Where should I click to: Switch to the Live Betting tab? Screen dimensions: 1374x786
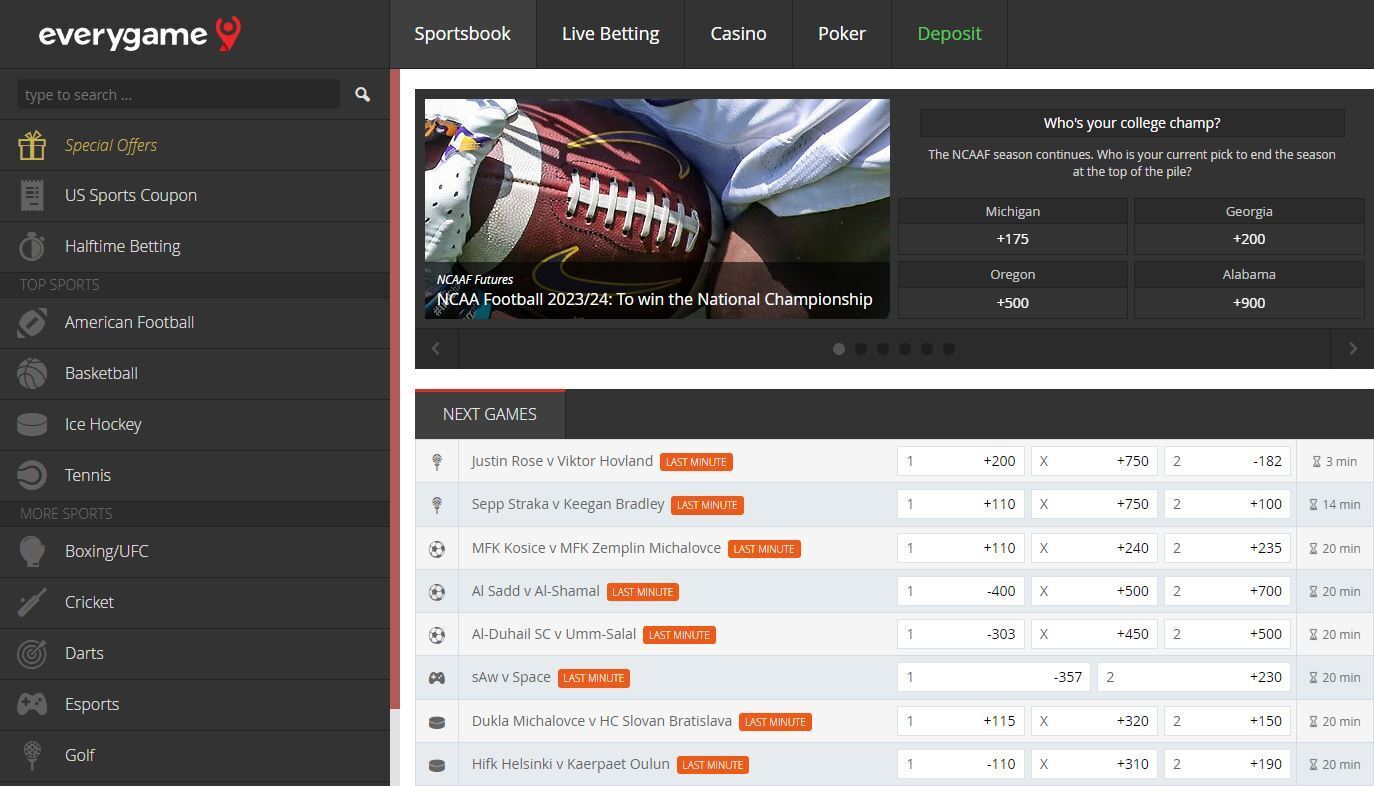click(610, 33)
